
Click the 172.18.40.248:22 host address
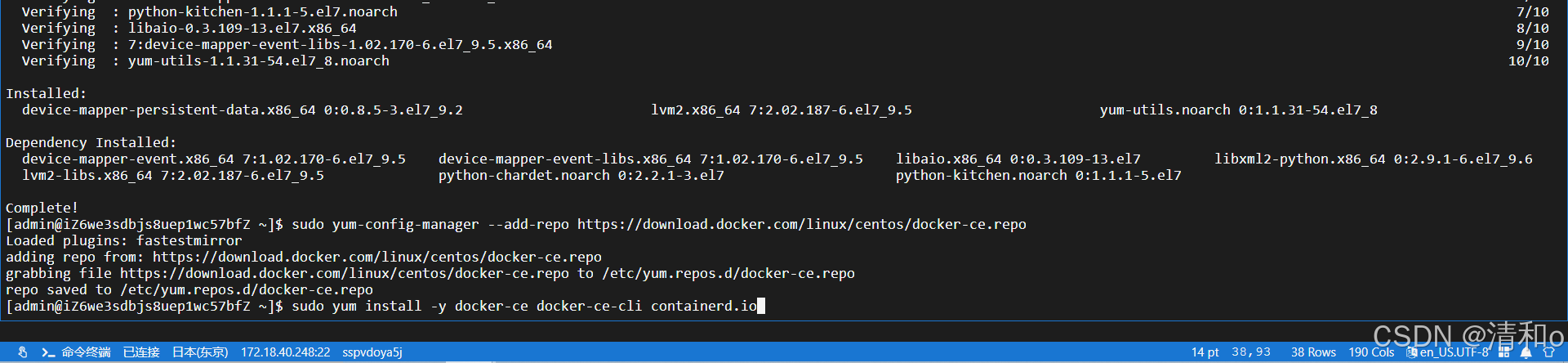[x=286, y=352]
